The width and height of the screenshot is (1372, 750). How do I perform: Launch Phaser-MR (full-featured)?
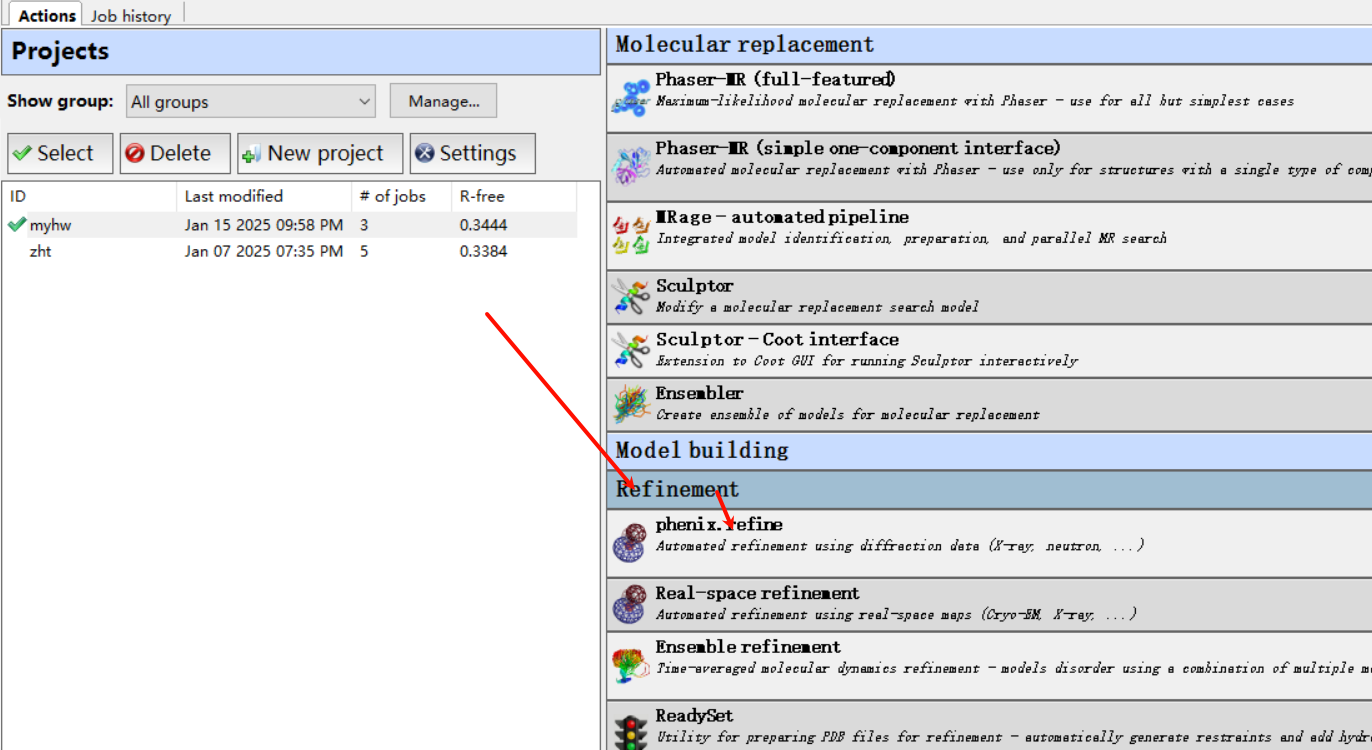point(989,97)
